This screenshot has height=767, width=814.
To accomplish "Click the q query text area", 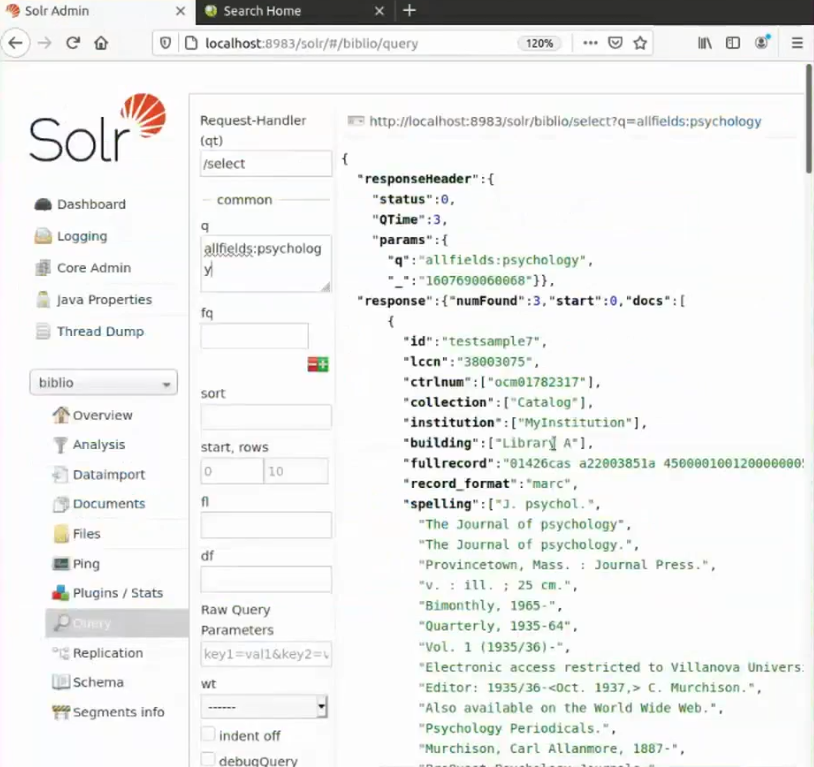I will pos(266,263).
